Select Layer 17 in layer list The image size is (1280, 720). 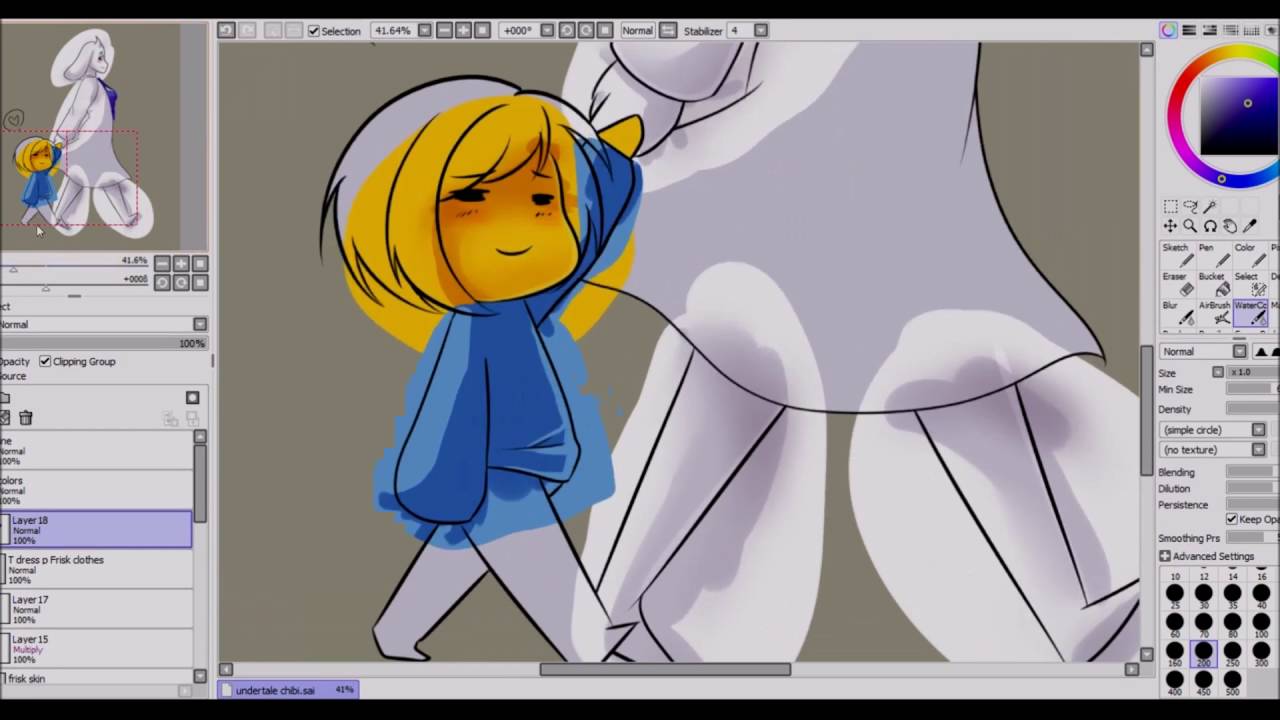(96, 609)
